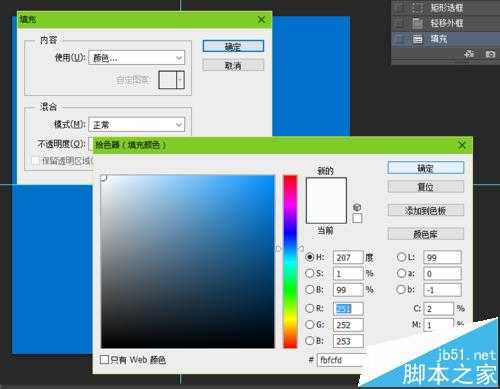Click 添加到色板 button
500x389 pixels.
point(426,210)
